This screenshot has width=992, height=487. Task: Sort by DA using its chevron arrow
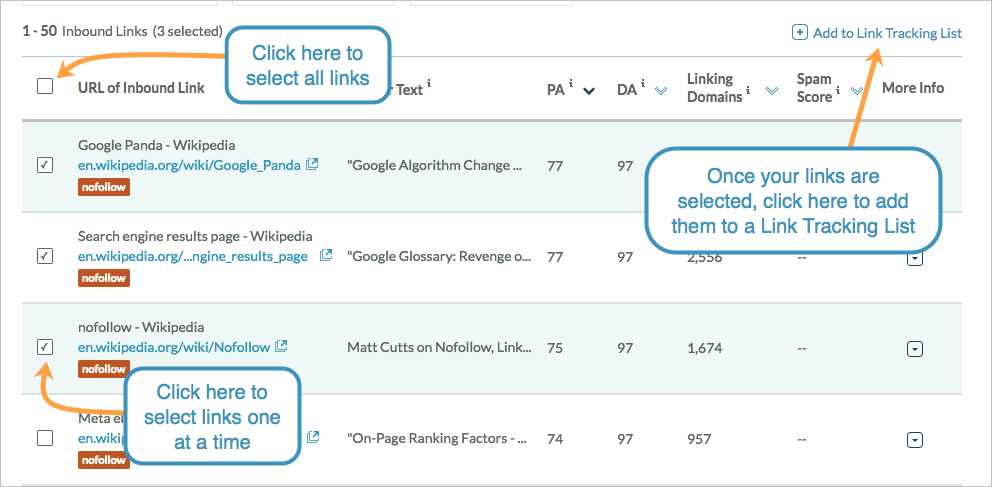click(x=661, y=91)
